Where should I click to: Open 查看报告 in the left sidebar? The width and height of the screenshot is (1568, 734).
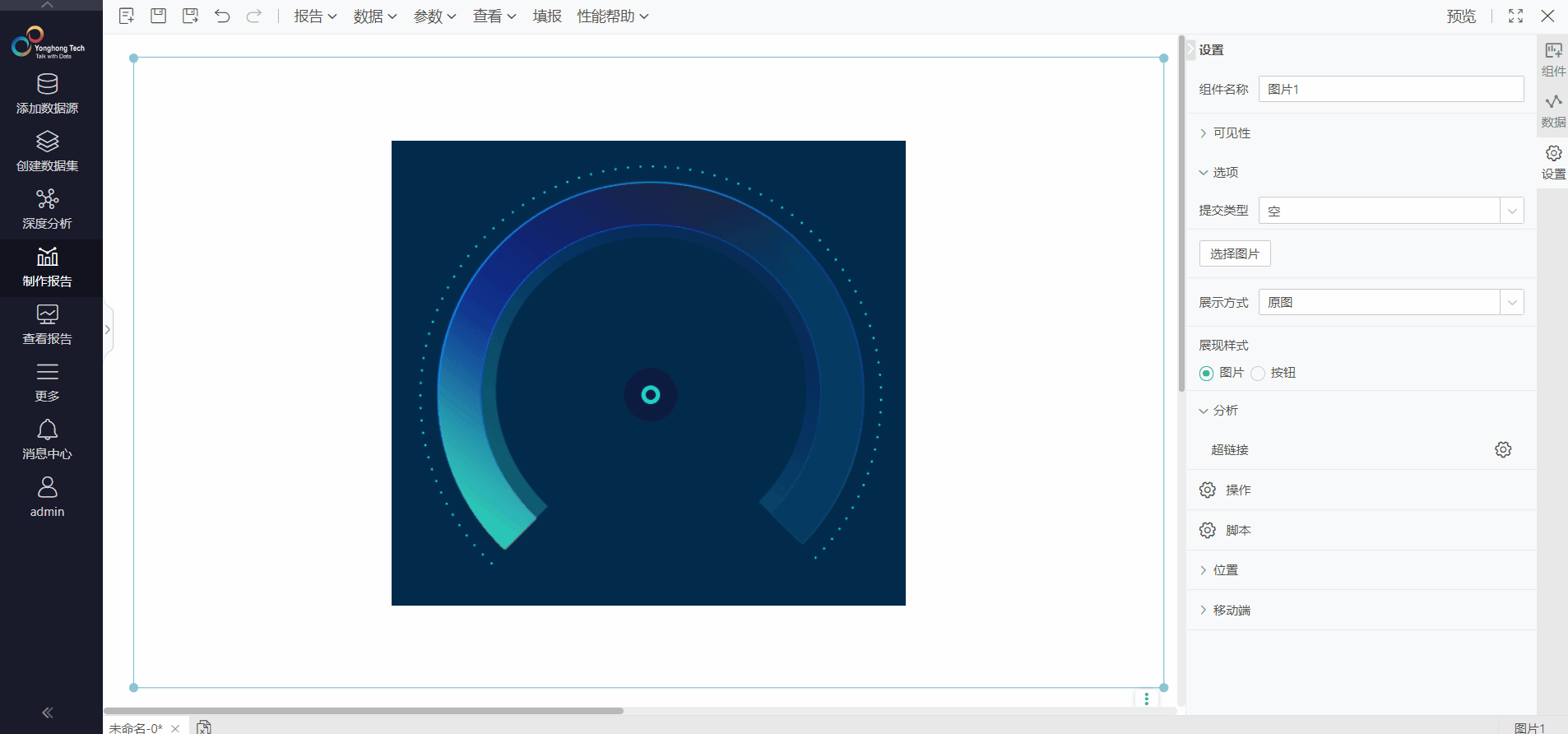48,325
